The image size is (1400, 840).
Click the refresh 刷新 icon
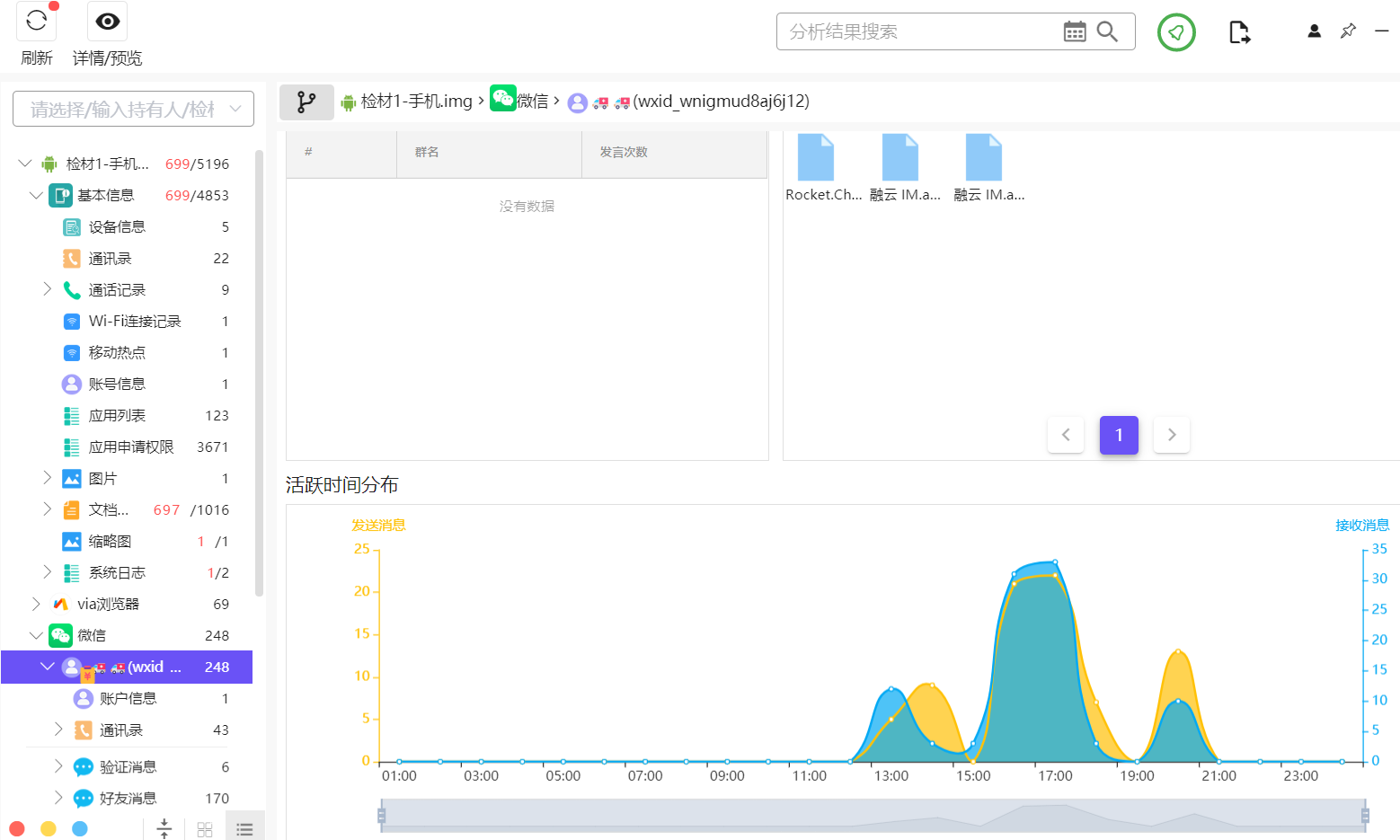pyautogui.click(x=37, y=21)
